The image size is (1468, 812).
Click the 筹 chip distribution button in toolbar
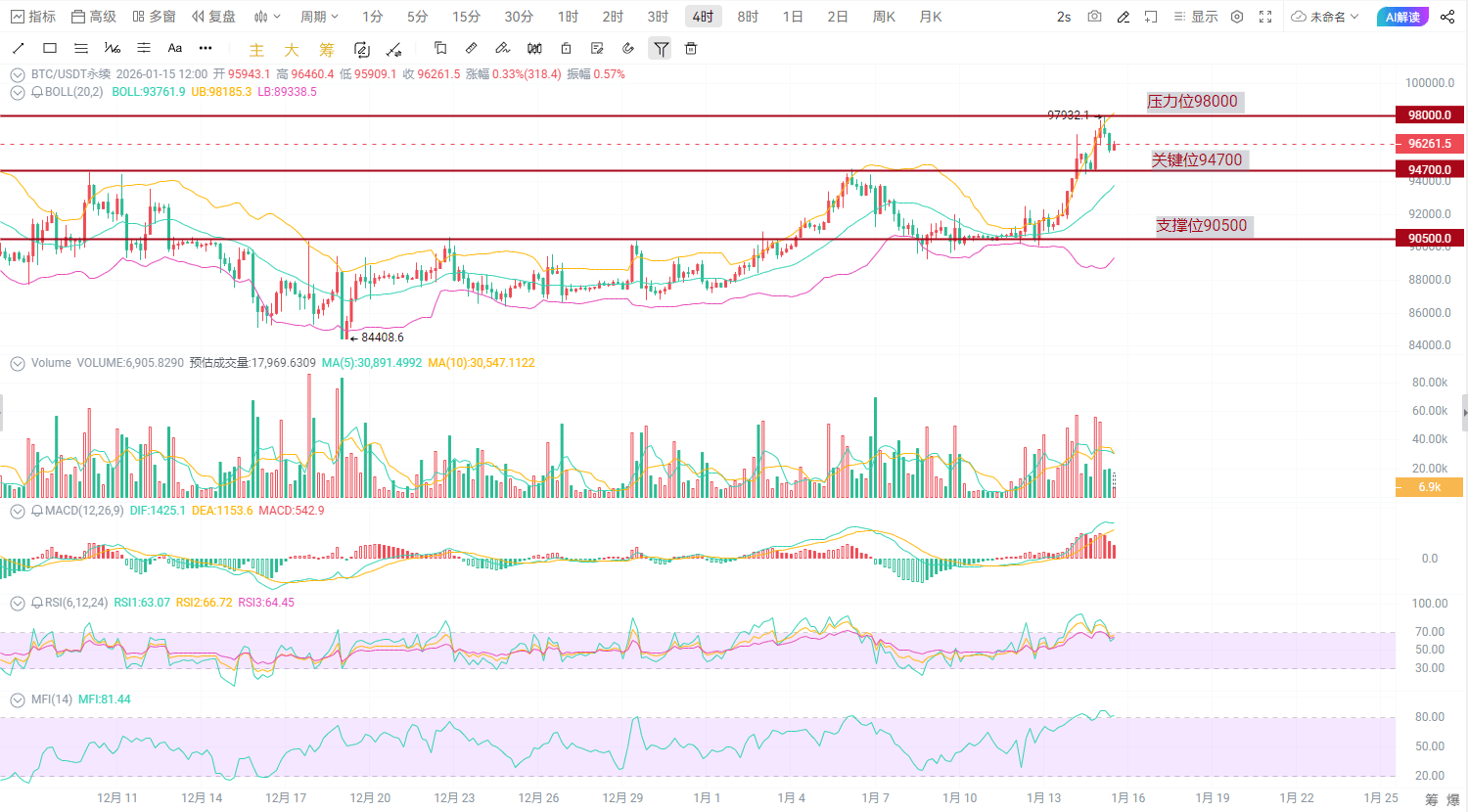327,50
